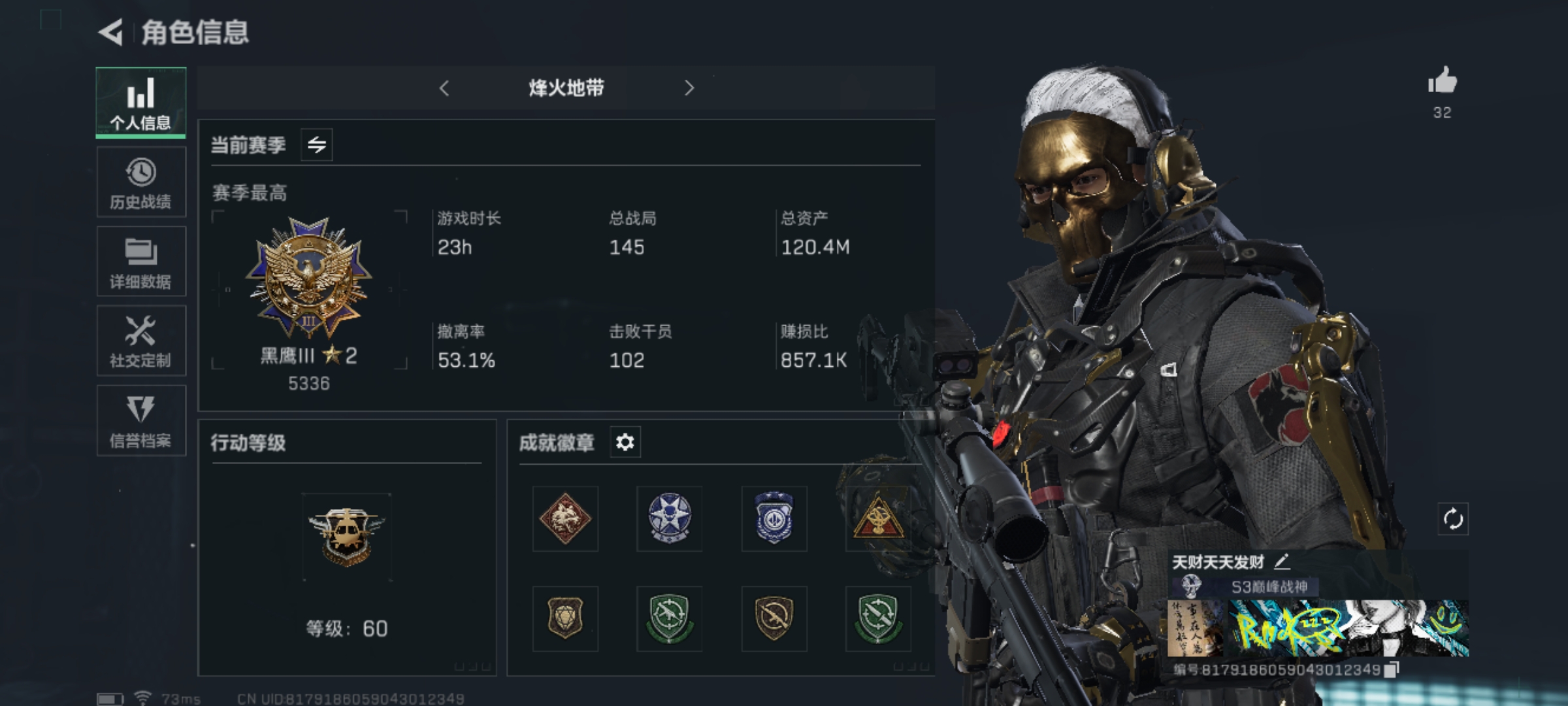Select the red diamond wolf badge
The height and width of the screenshot is (706, 1568).
coord(565,518)
